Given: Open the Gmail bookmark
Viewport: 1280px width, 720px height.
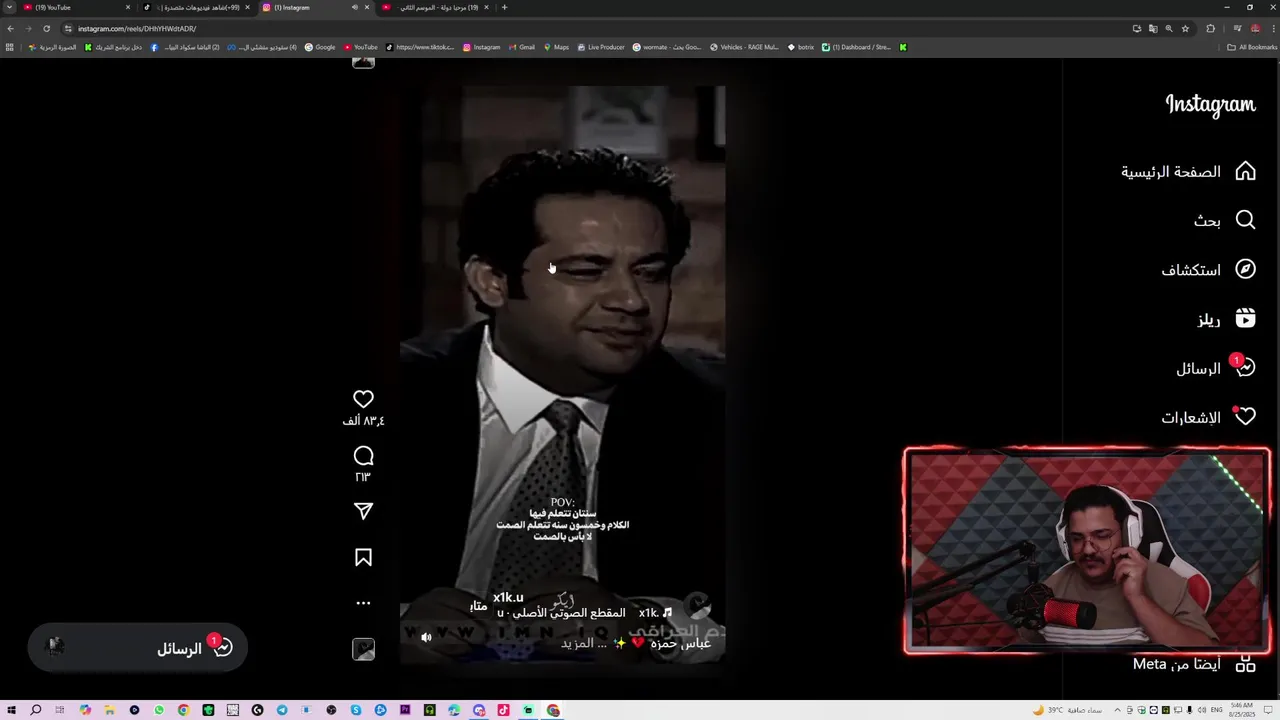Looking at the screenshot, I should (521, 47).
